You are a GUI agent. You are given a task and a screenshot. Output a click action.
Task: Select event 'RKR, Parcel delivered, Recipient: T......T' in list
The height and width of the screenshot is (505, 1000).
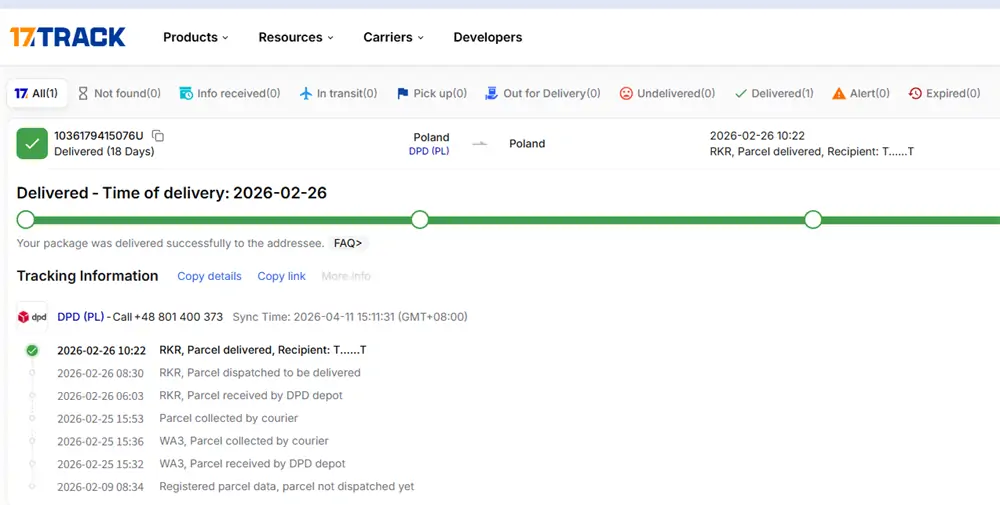point(263,350)
